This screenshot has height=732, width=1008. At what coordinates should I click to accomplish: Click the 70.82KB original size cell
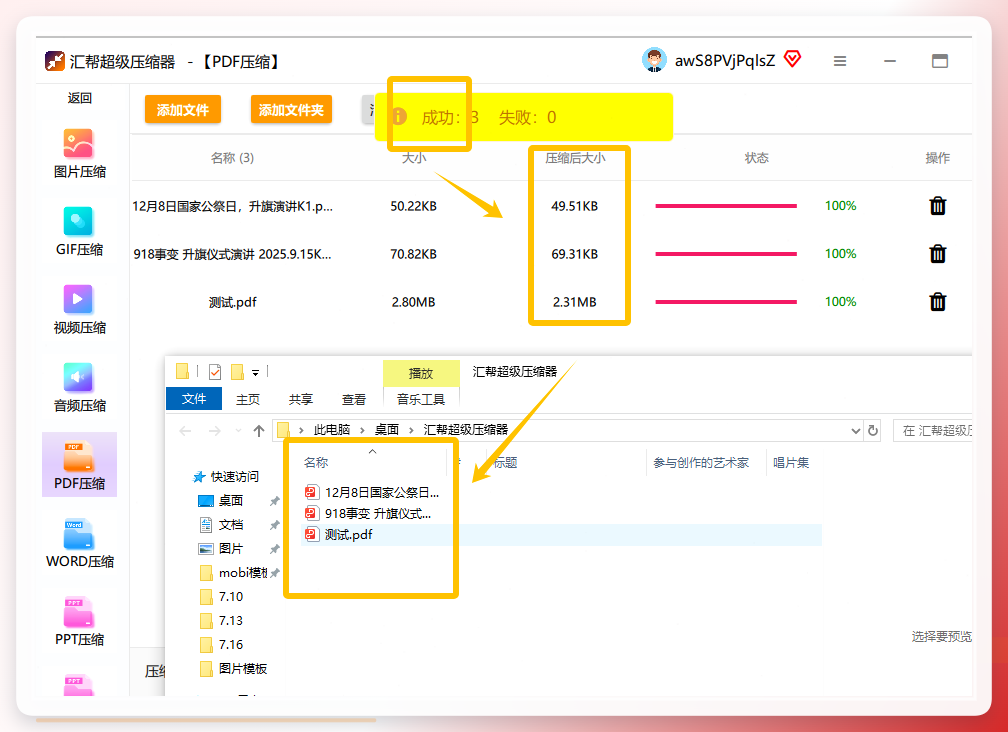pyautogui.click(x=413, y=254)
